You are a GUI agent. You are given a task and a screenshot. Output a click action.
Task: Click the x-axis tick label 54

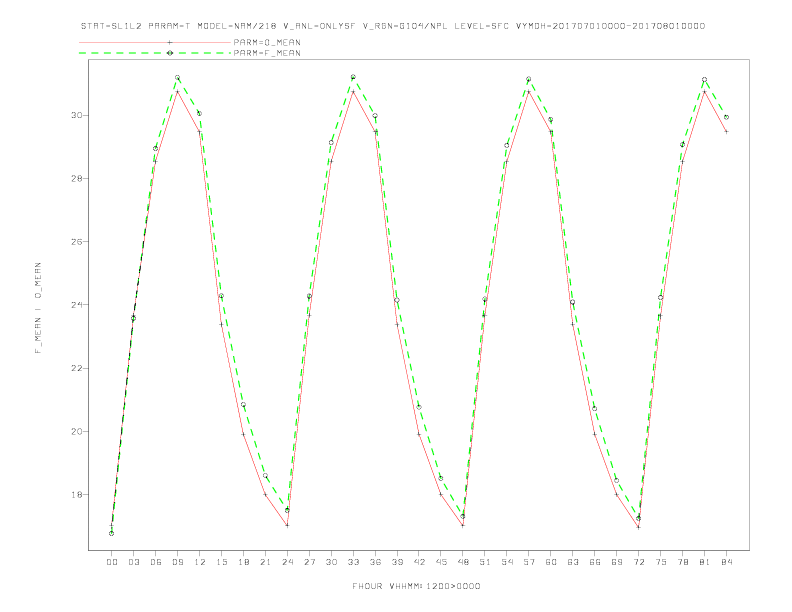click(x=507, y=562)
